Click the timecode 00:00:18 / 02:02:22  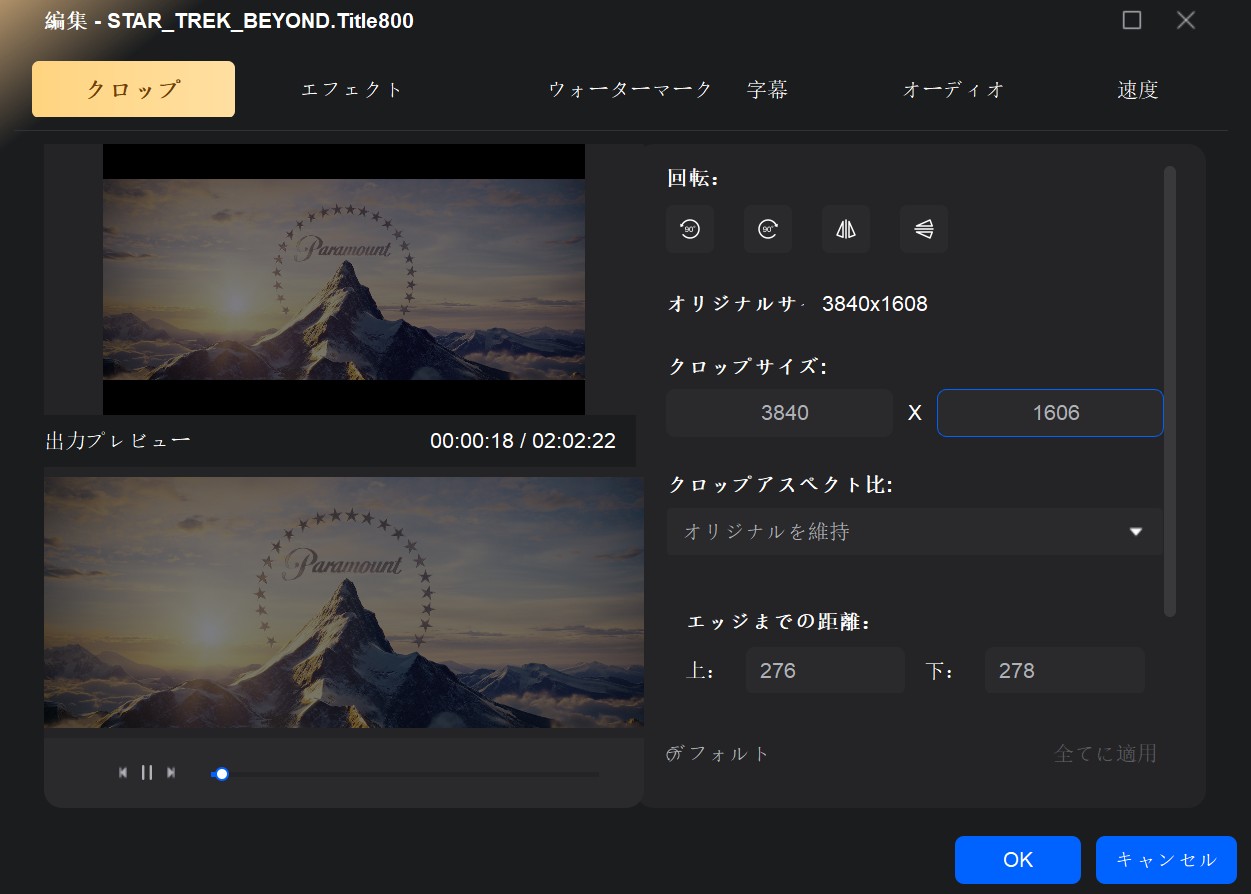pyautogui.click(x=523, y=440)
